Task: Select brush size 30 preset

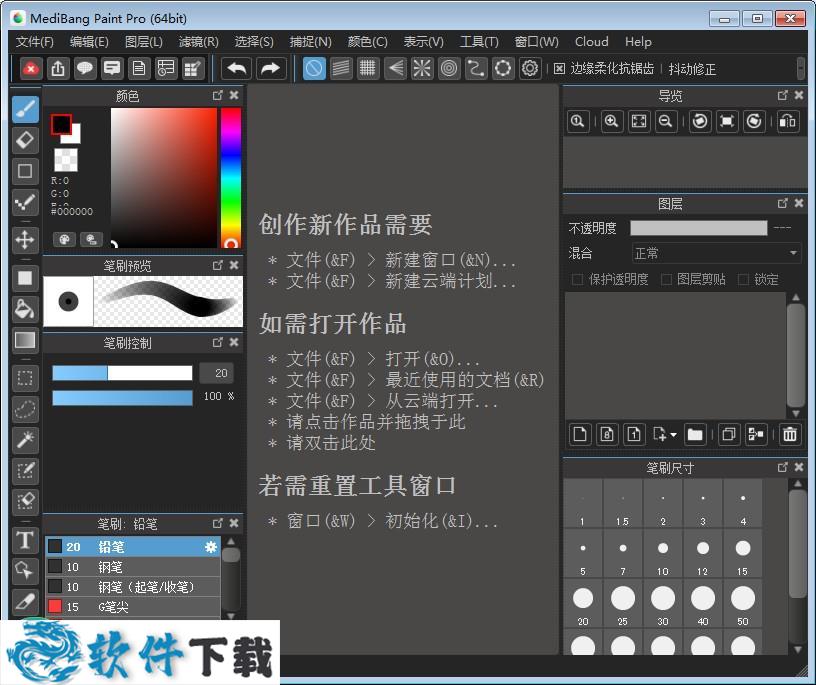Action: (663, 604)
